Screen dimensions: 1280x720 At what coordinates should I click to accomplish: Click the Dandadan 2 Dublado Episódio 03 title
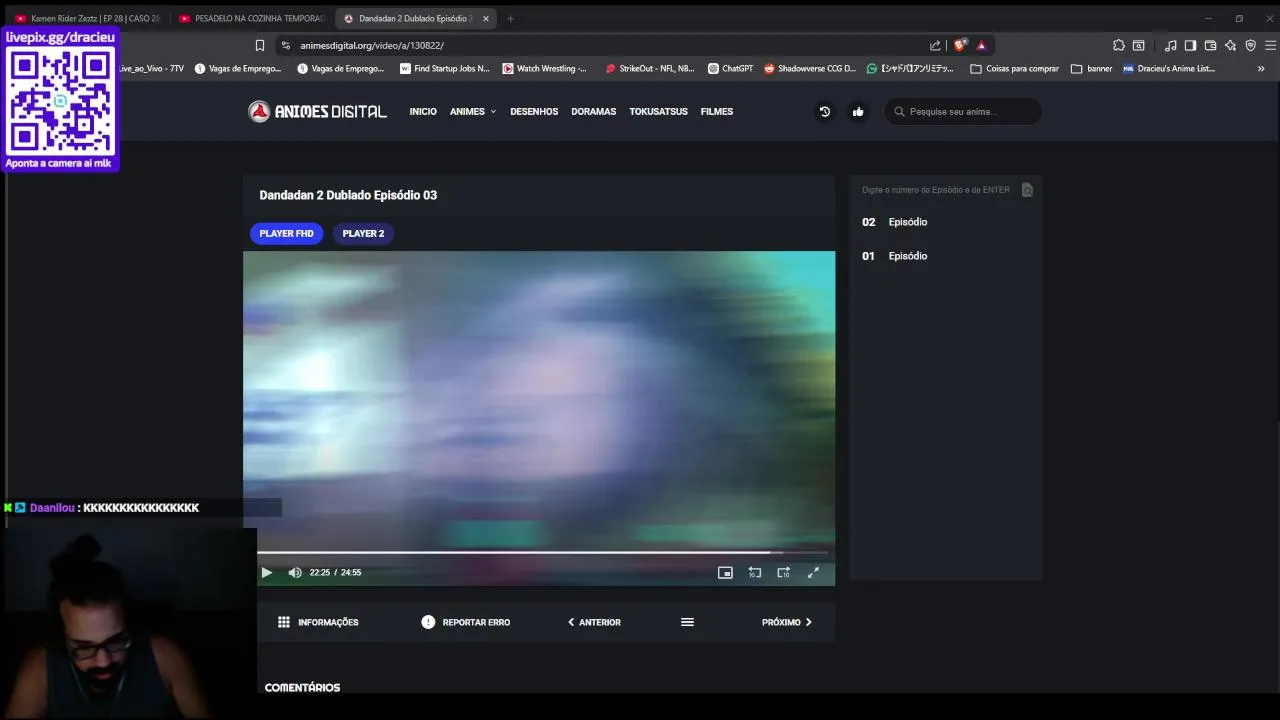[348, 195]
